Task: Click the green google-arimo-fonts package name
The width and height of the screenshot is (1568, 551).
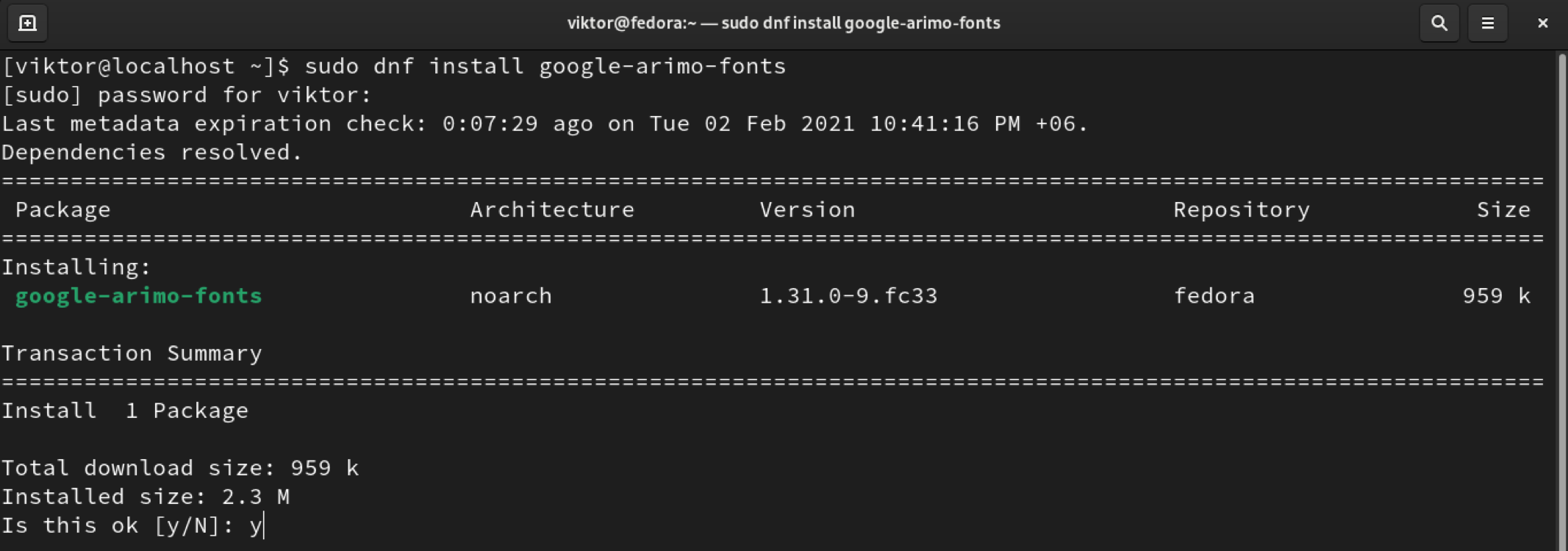Action: click(x=138, y=296)
